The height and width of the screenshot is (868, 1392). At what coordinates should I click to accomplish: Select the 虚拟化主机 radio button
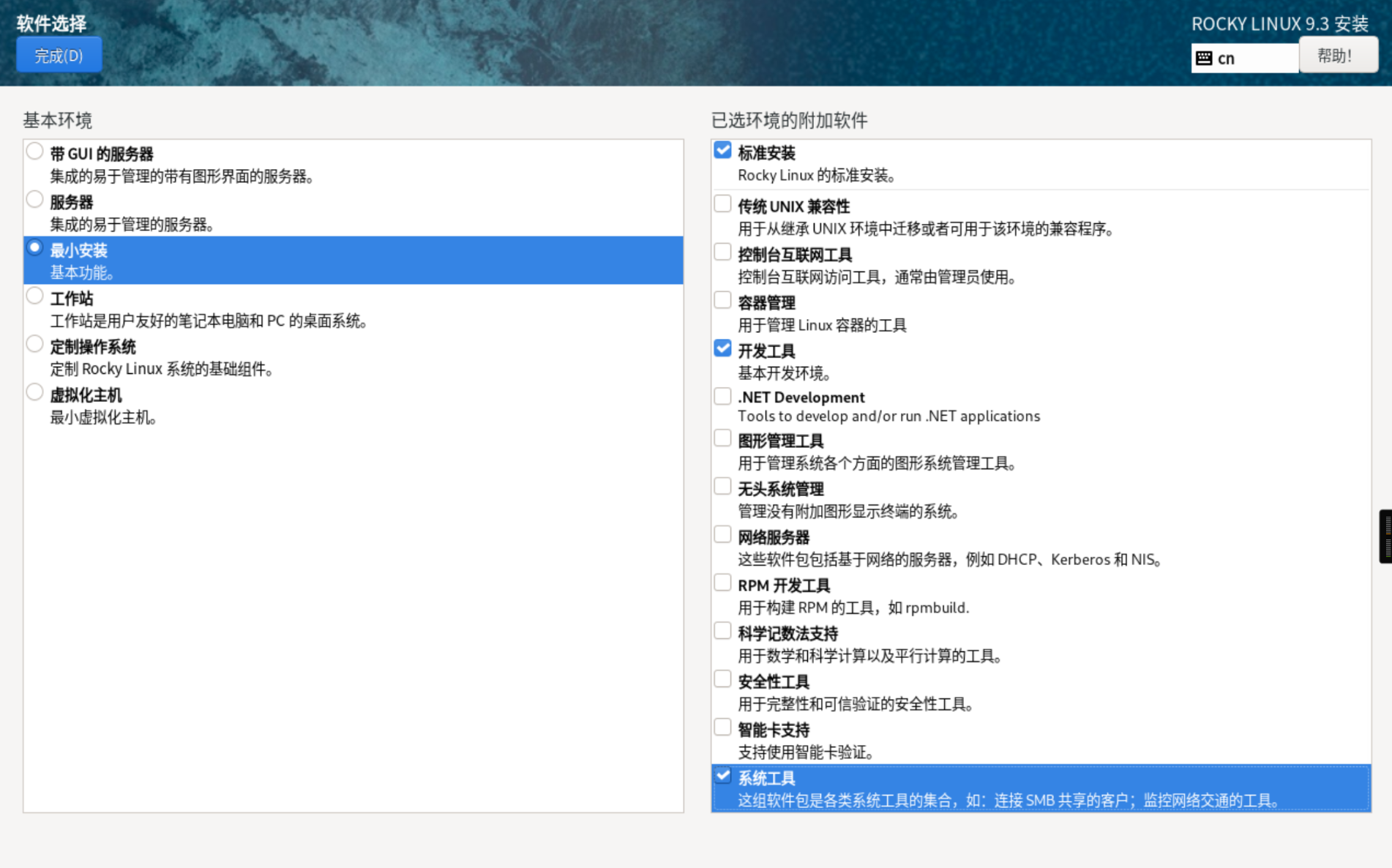[34, 393]
